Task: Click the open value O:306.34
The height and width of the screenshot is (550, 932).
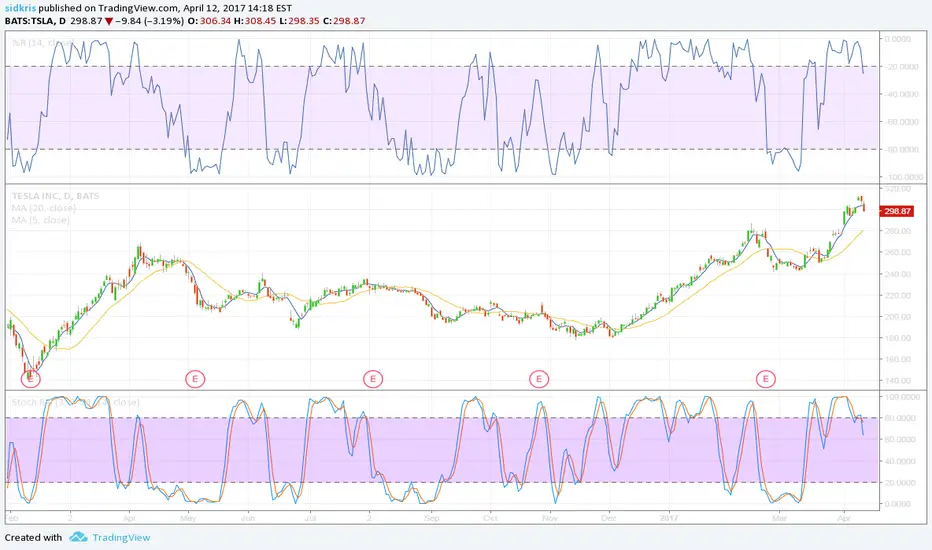Action: coord(209,21)
